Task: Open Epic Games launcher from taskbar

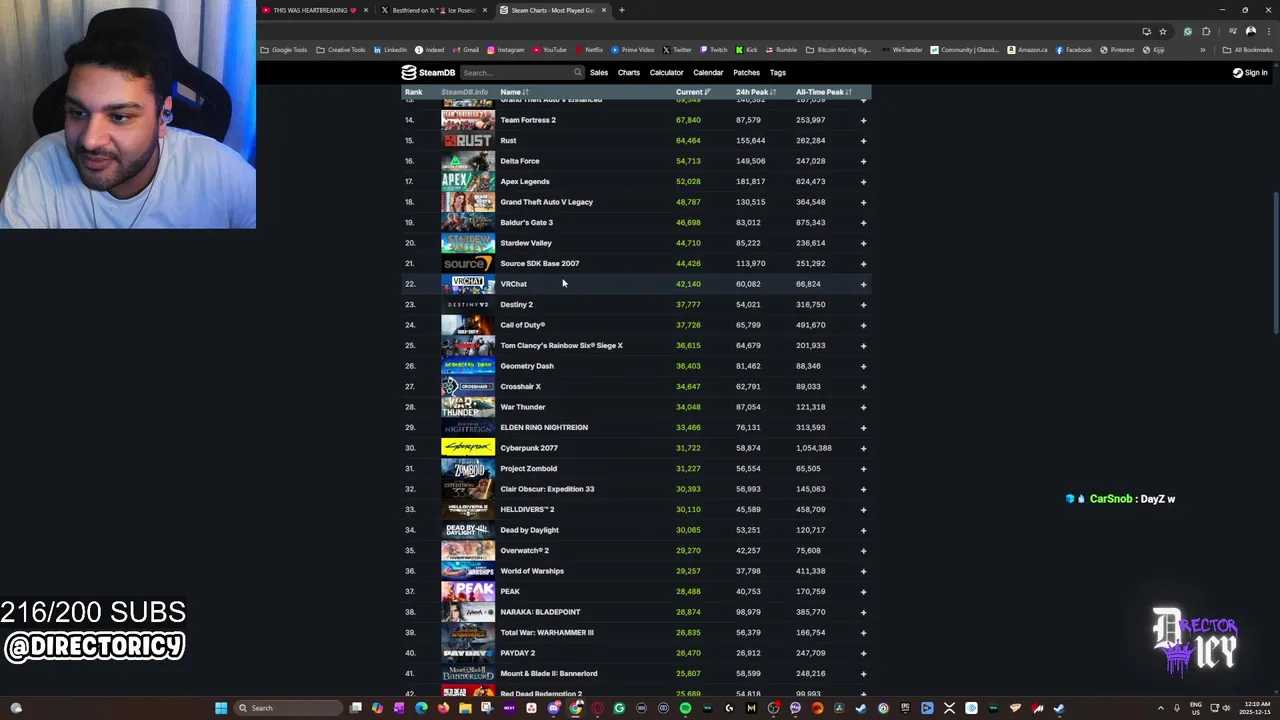Action: point(905,708)
